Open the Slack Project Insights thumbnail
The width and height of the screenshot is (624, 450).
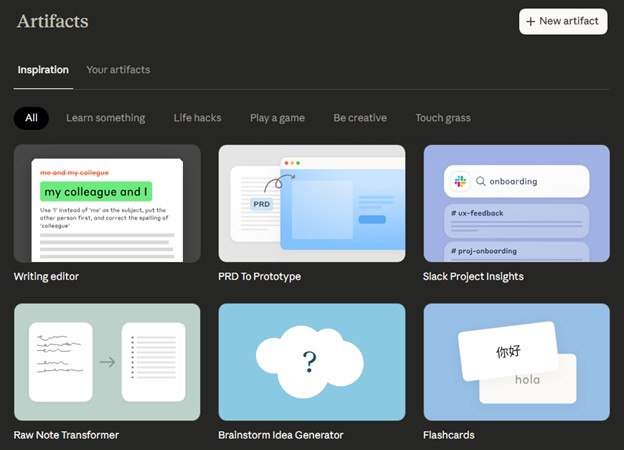point(516,203)
